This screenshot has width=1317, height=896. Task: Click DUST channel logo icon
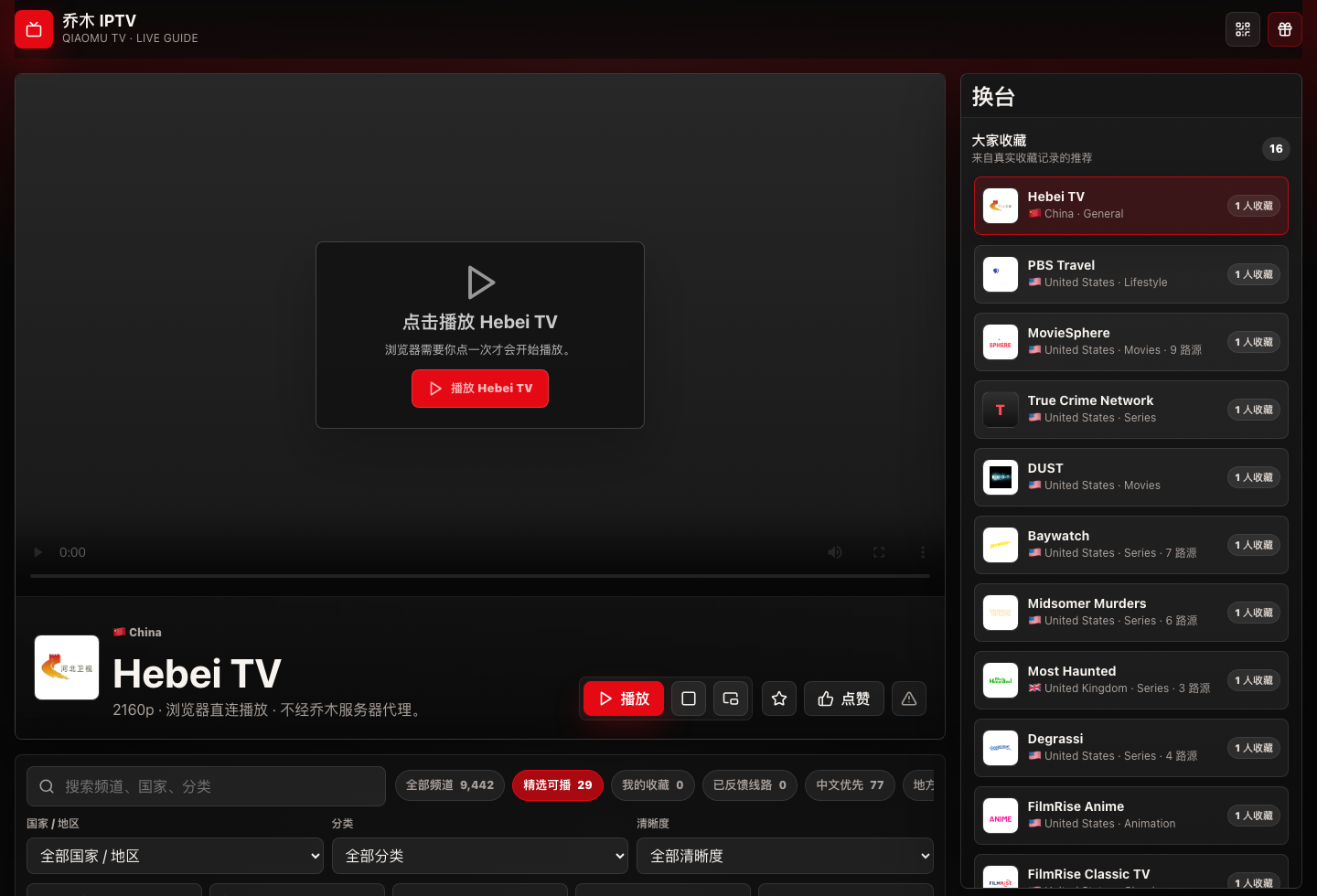coord(1001,477)
